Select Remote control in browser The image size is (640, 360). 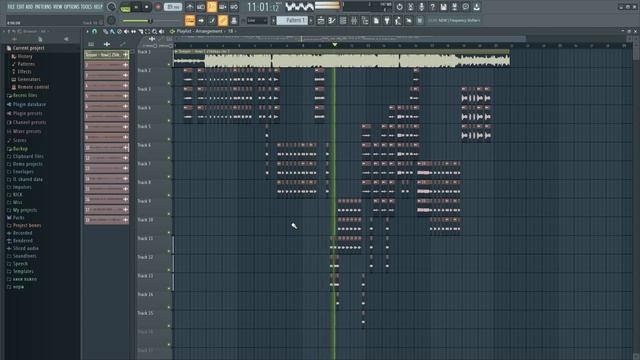click(x=30, y=87)
